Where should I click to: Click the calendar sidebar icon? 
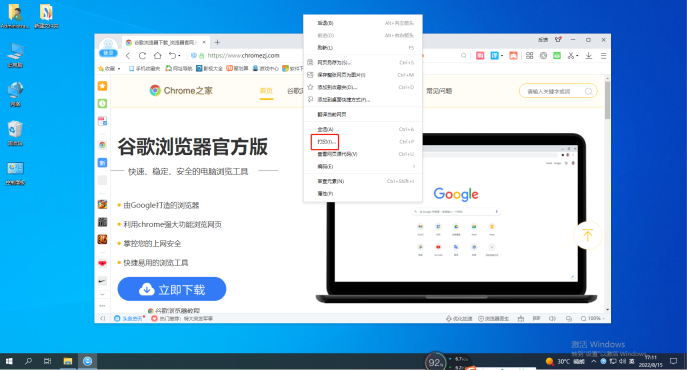point(102,121)
